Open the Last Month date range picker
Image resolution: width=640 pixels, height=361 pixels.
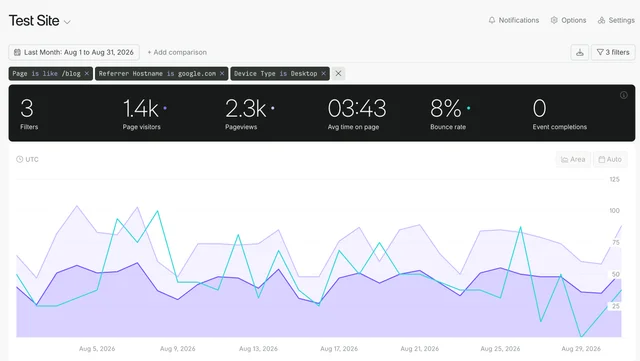point(74,52)
